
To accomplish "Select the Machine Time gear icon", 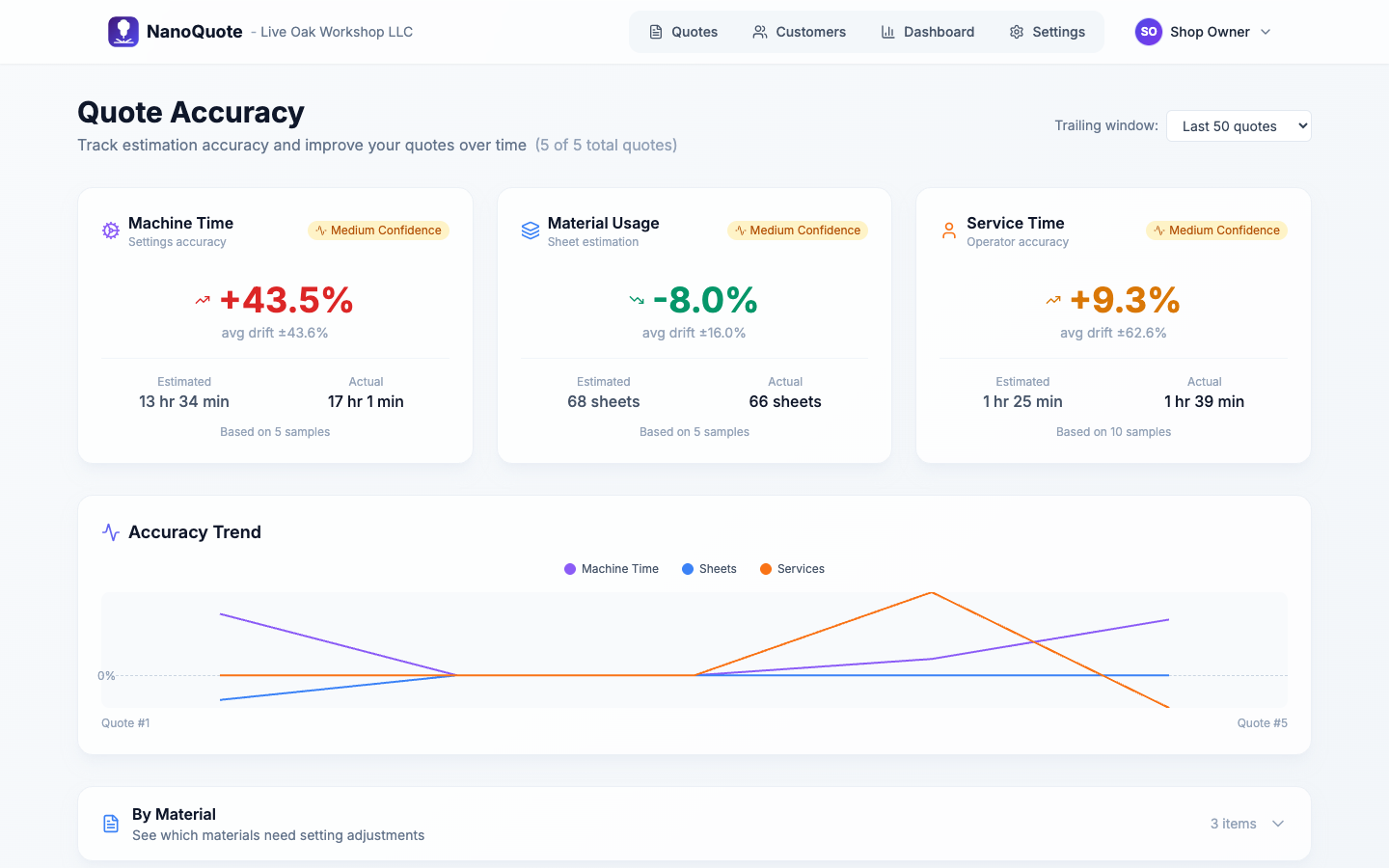I will click(x=110, y=231).
